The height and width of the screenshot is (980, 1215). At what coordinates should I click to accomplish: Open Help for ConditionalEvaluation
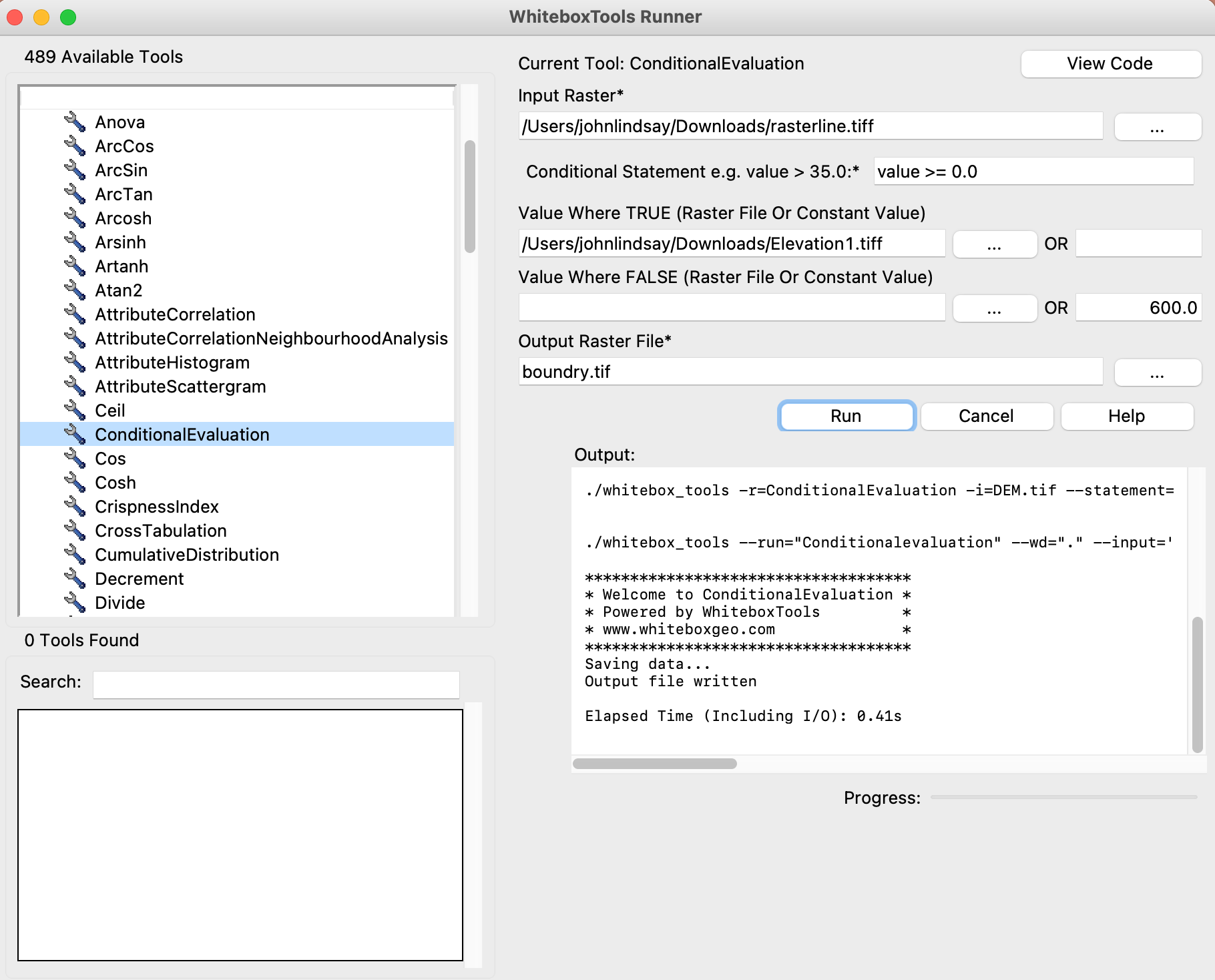click(1126, 416)
